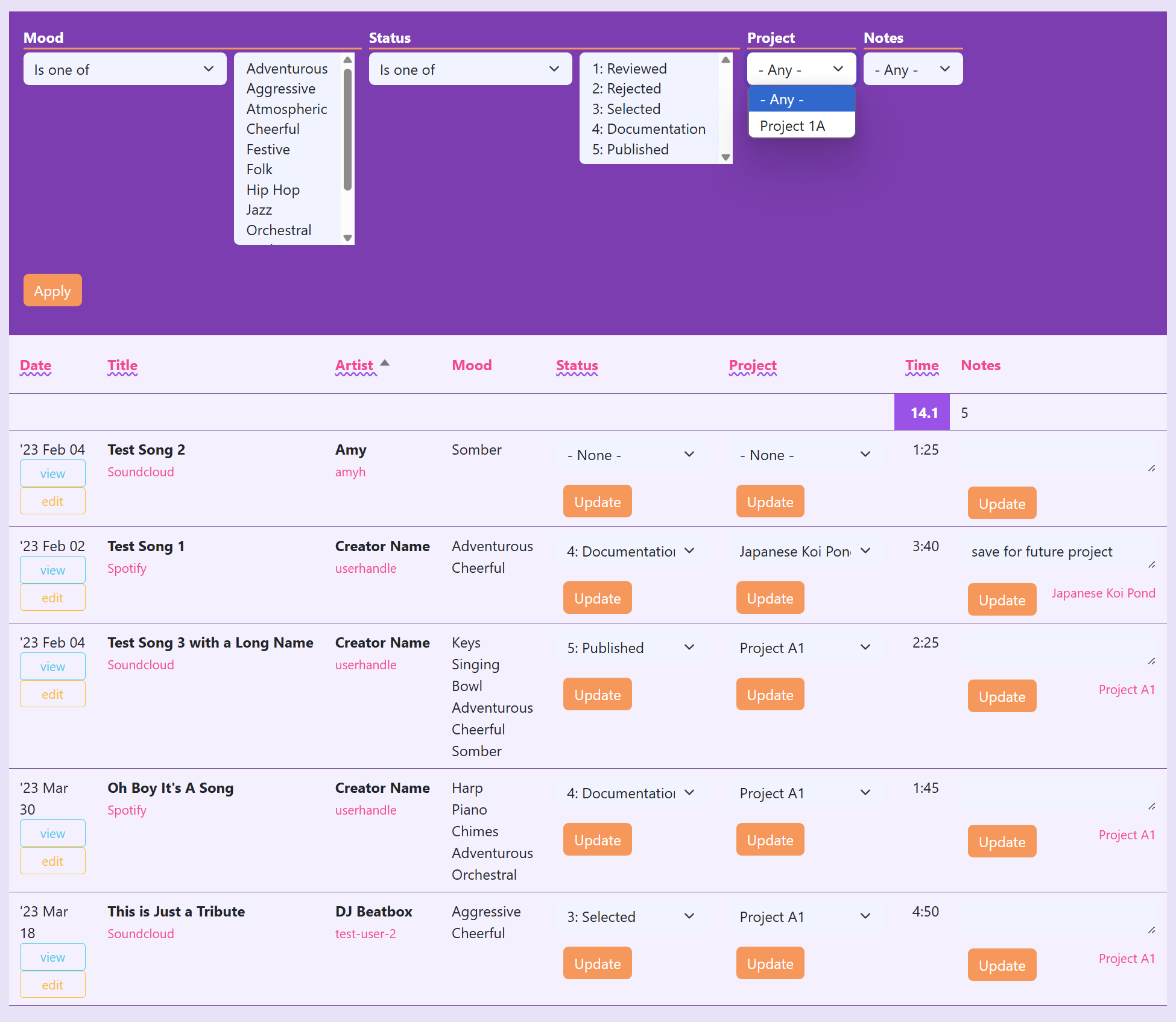Open project dropdown for Test Song 2
The image size is (1176, 1022).
805,455
